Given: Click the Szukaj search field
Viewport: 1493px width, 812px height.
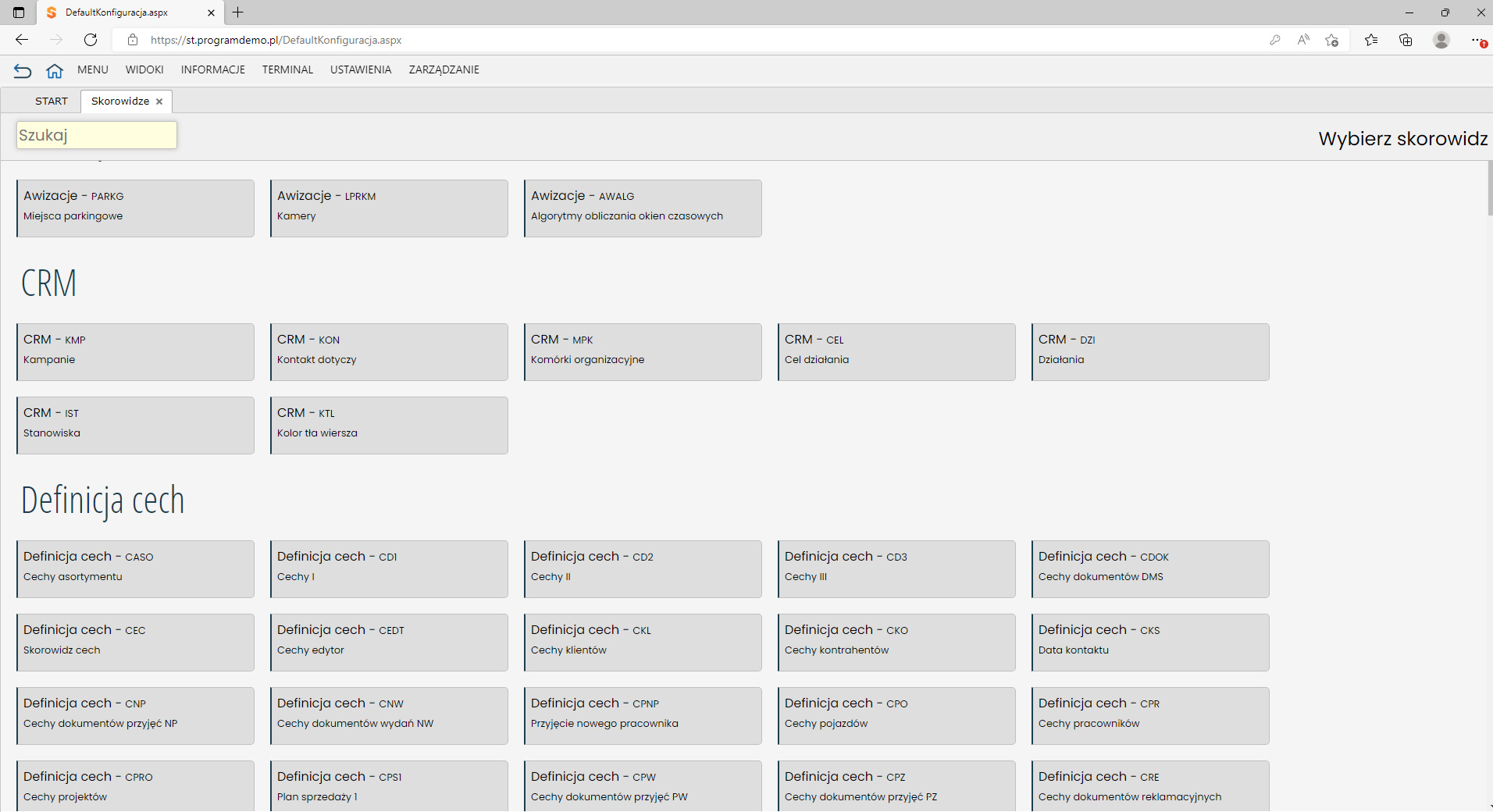Looking at the screenshot, I should pos(97,135).
